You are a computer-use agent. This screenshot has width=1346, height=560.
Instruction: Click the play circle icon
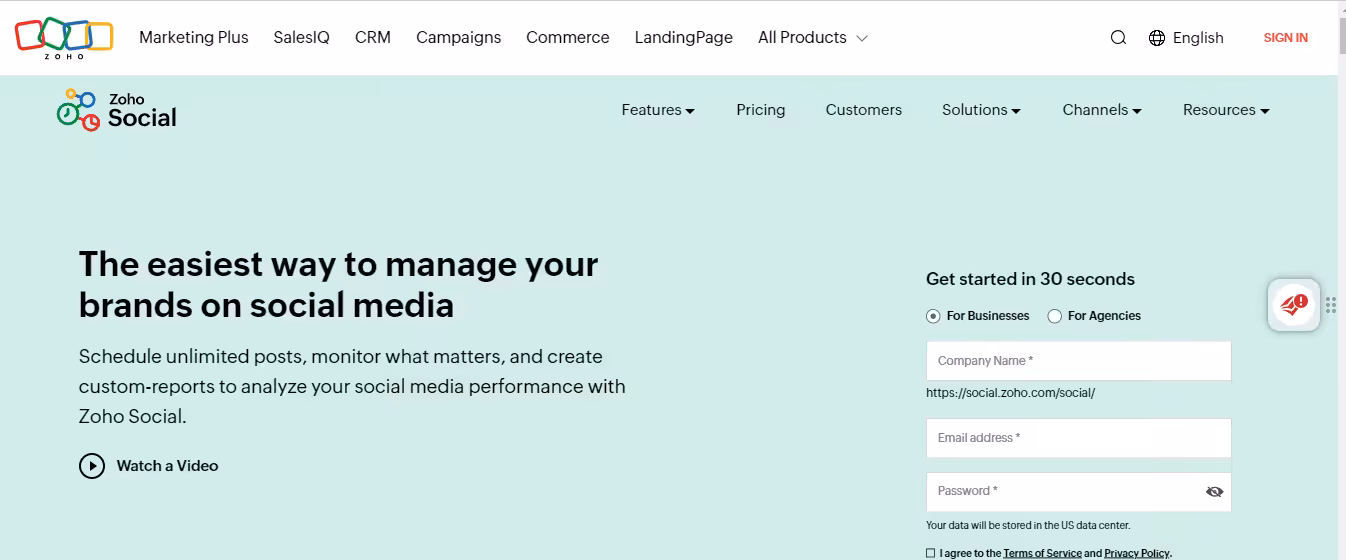[x=92, y=466]
